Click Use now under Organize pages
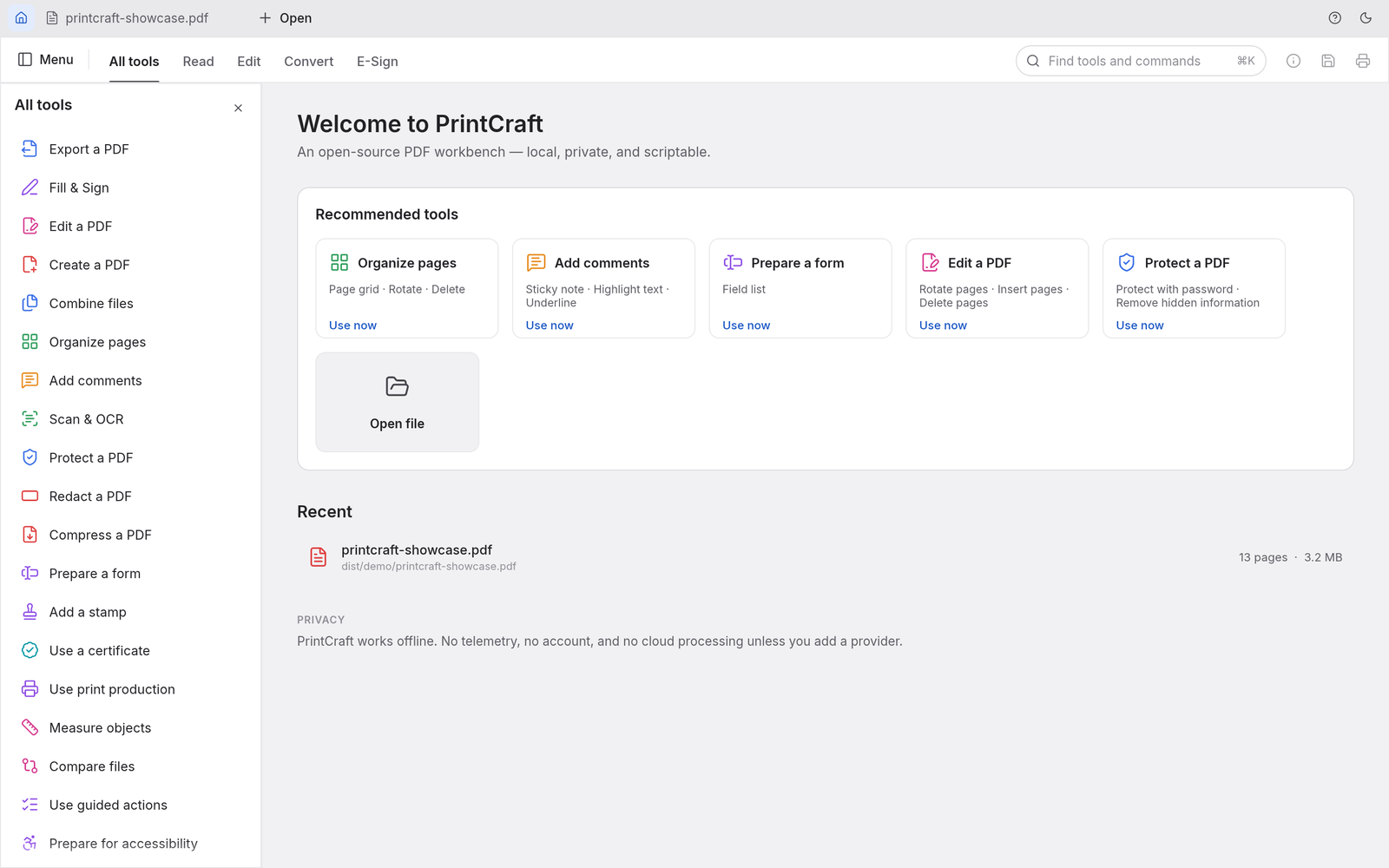Viewport: 1389px width, 868px height. tap(352, 325)
